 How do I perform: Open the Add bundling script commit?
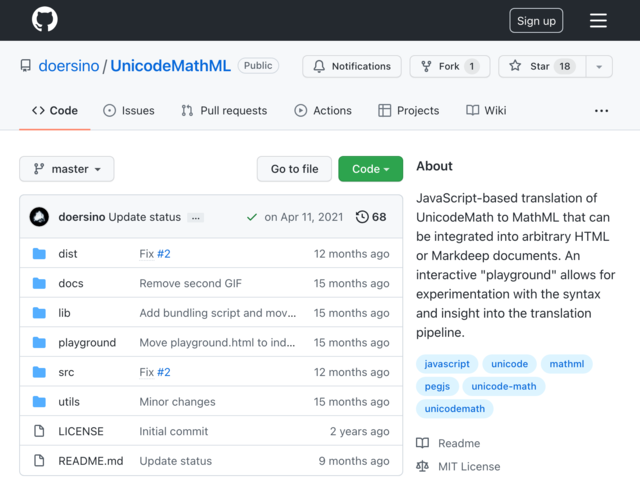point(218,313)
